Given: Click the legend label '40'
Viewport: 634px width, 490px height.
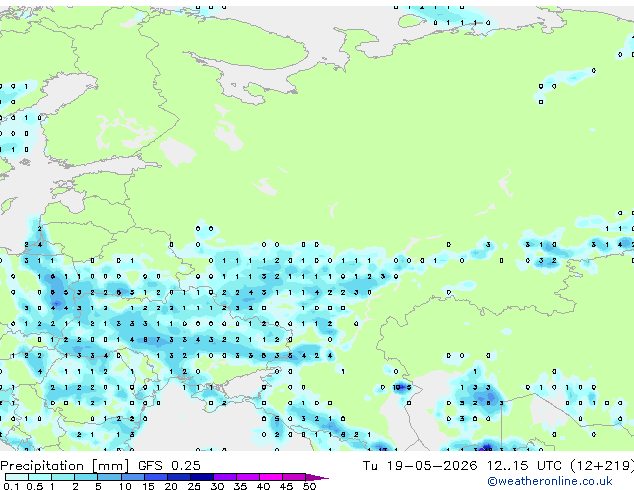Looking at the screenshot, I should click(264, 486).
